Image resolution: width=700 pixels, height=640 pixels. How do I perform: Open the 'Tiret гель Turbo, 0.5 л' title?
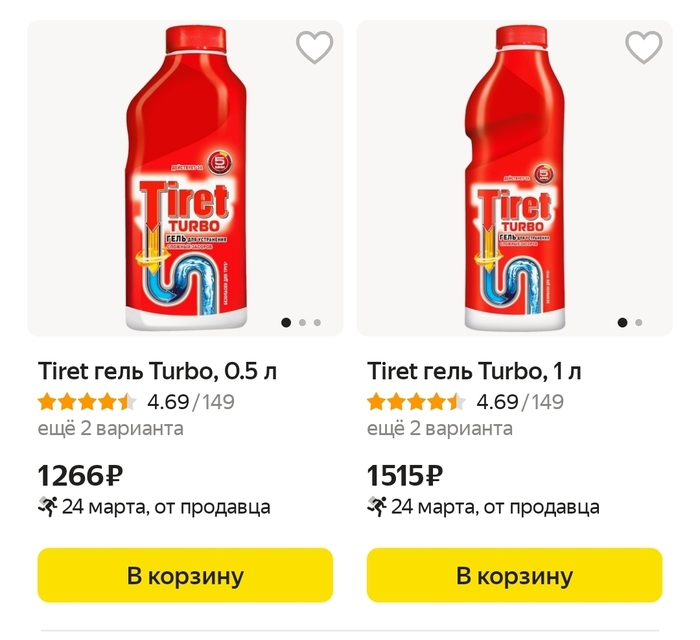157,371
